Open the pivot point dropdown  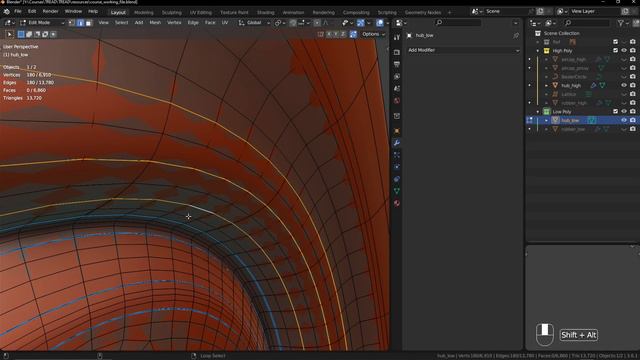[x=280, y=23]
